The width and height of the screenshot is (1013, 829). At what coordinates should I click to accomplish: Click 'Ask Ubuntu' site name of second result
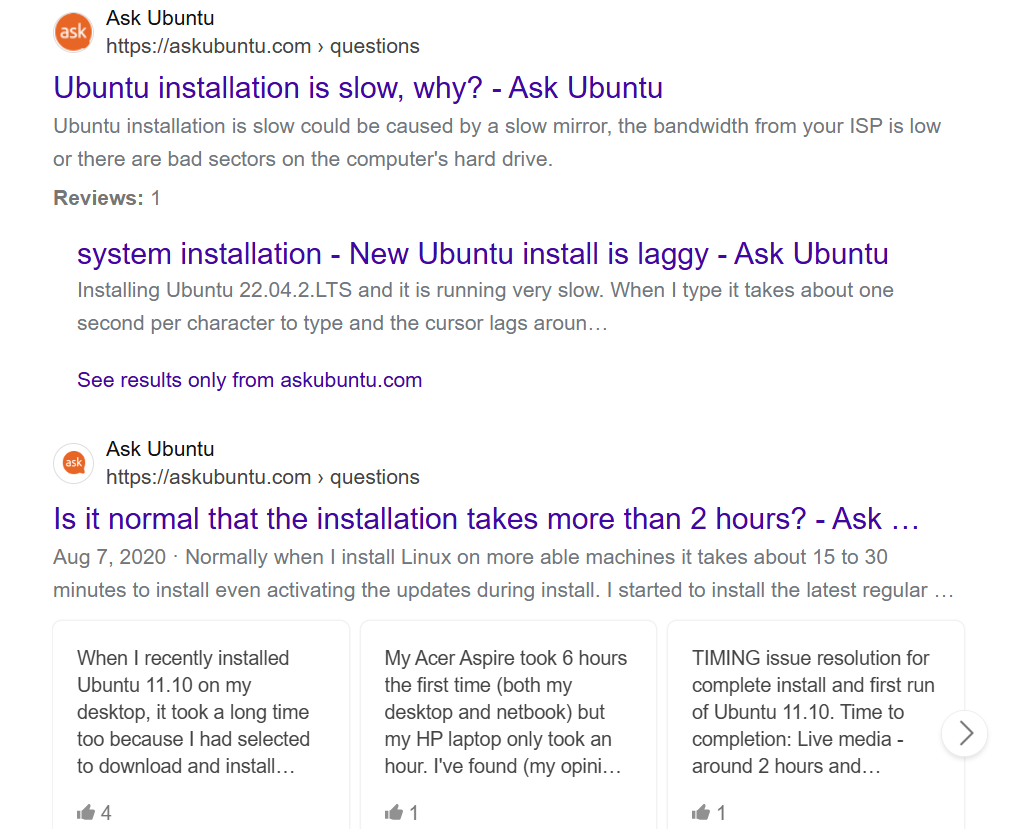(160, 449)
